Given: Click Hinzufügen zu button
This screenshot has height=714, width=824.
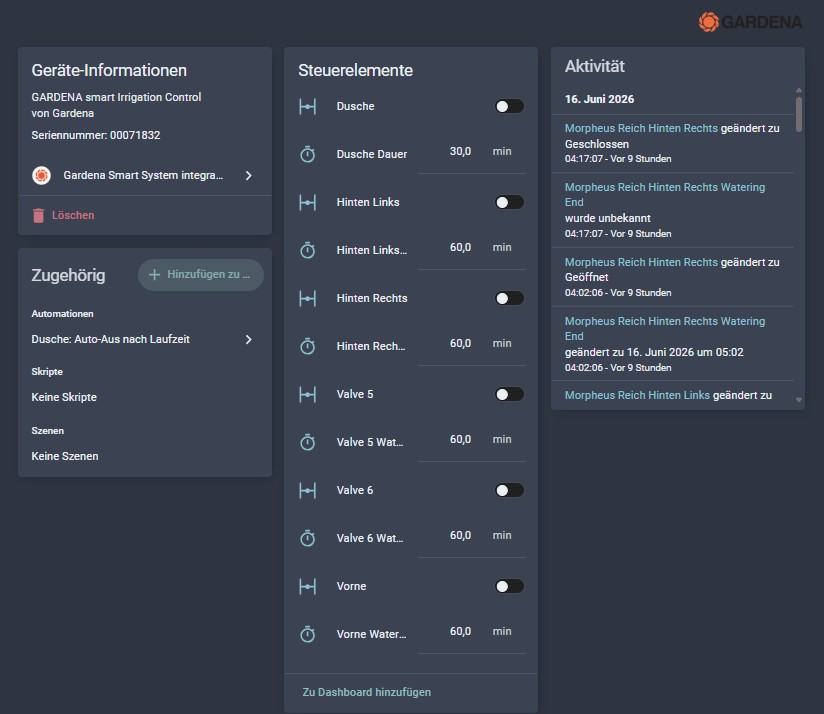Looking at the screenshot, I should (x=201, y=274).
